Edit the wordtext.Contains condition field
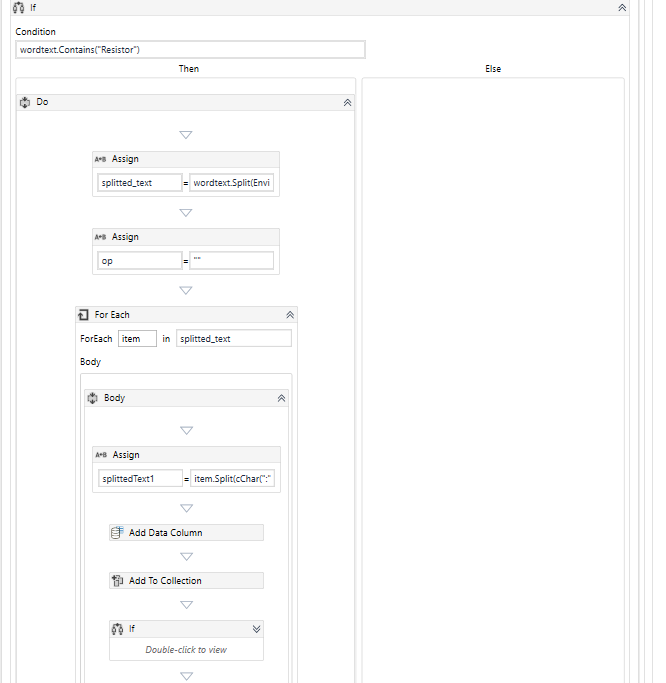Viewport: 666px width, 683px height. click(x=190, y=50)
